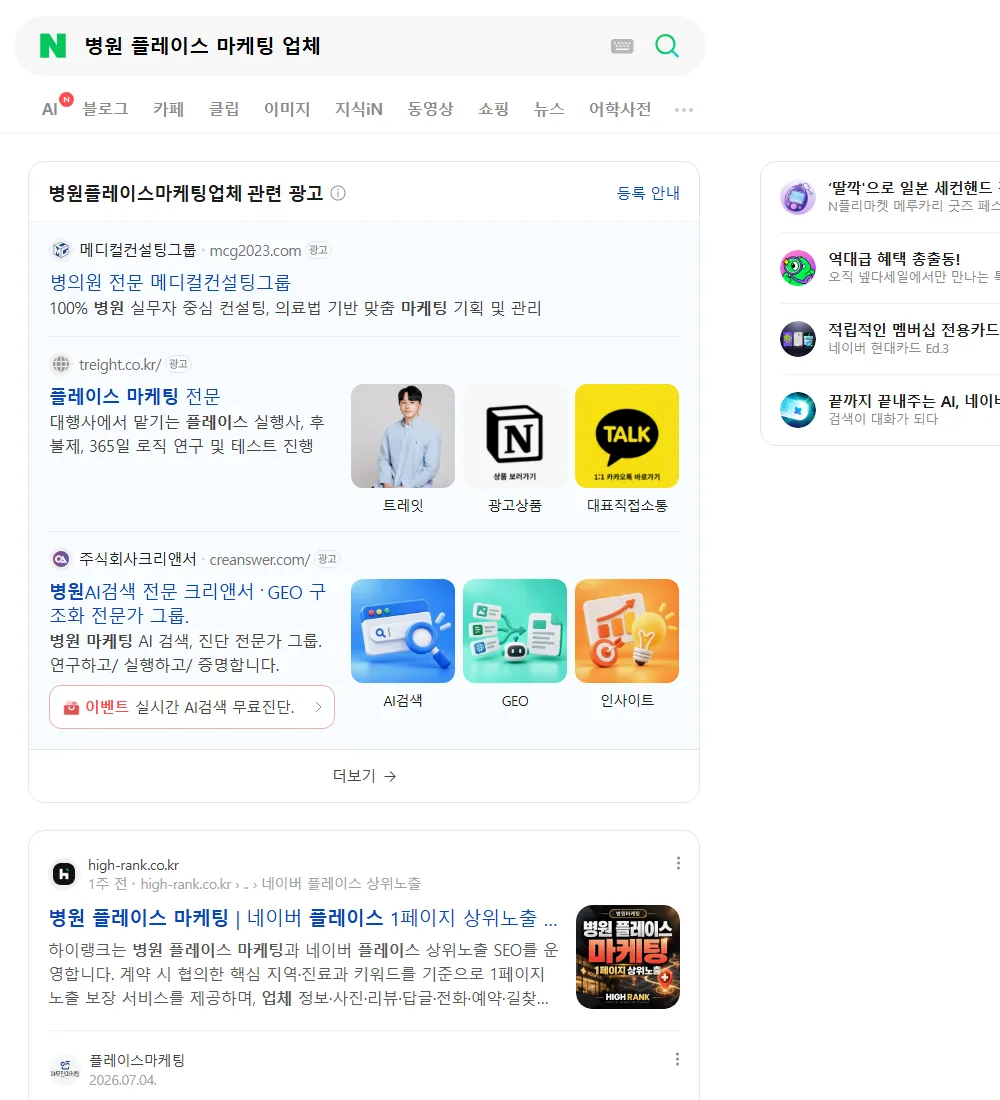Switch to the 지식iN tab
The height and width of the screenshot is (1100, 1000).
click(359, 109)
